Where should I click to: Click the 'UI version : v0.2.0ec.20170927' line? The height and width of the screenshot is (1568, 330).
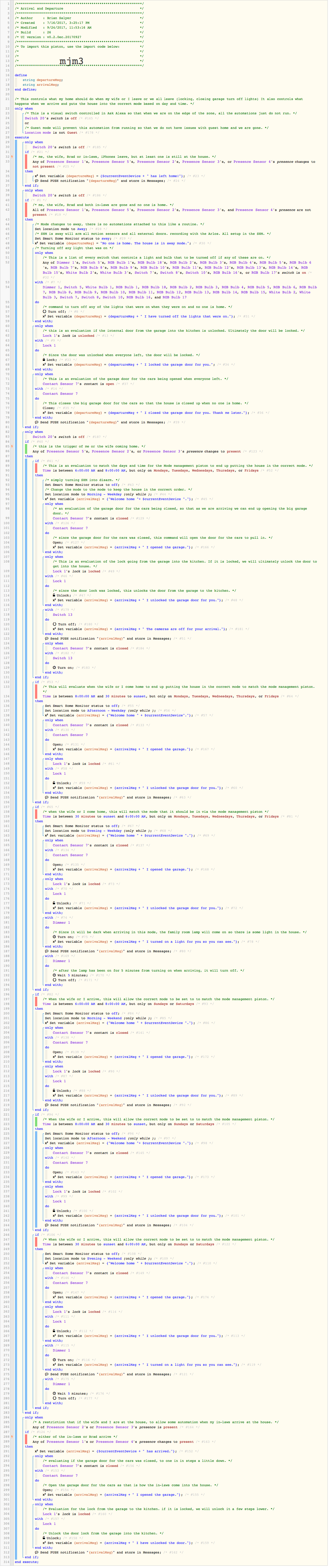point(79,37)
